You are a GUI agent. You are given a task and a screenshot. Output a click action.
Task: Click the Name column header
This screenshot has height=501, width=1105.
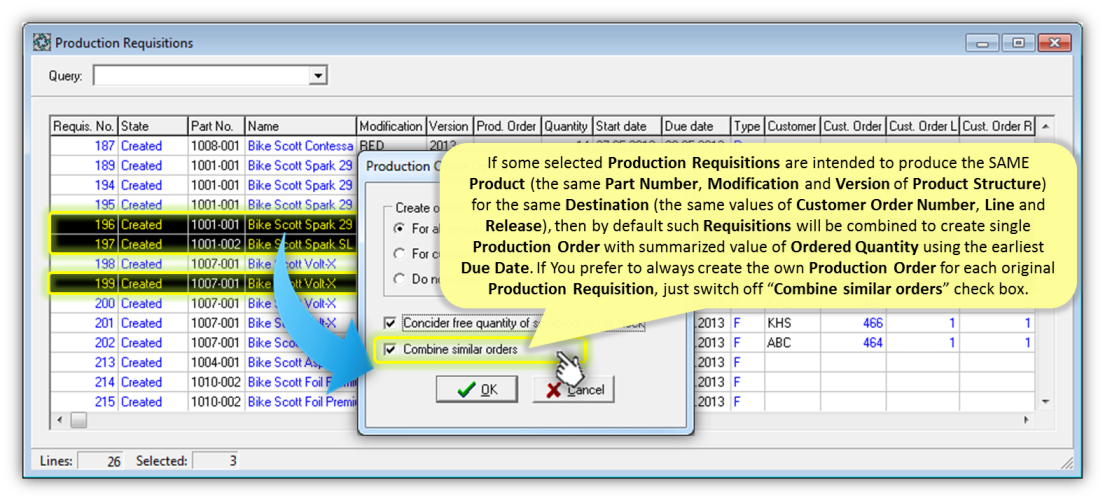click(300, 126)
